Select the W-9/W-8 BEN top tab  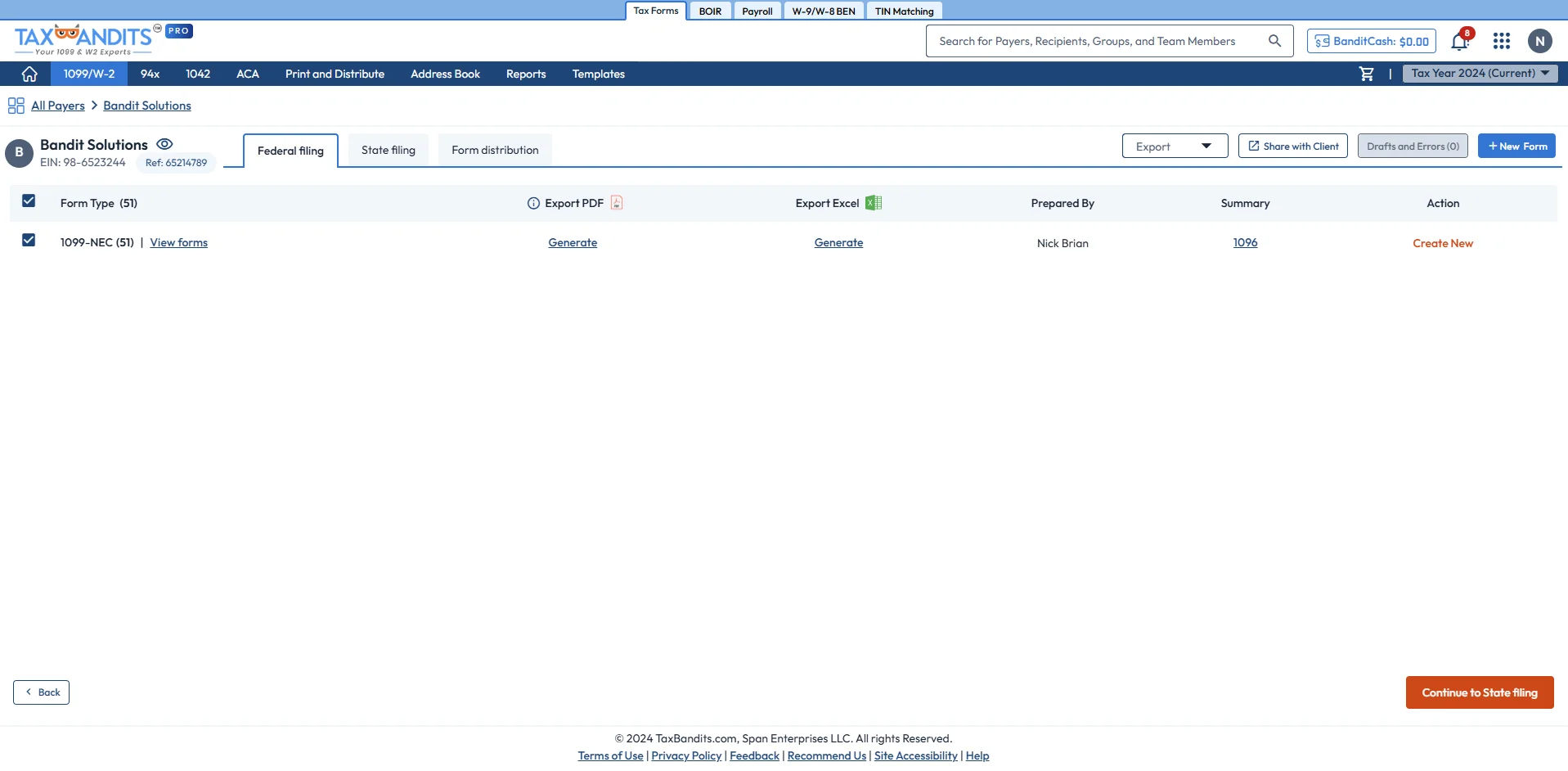click(824, 11)
